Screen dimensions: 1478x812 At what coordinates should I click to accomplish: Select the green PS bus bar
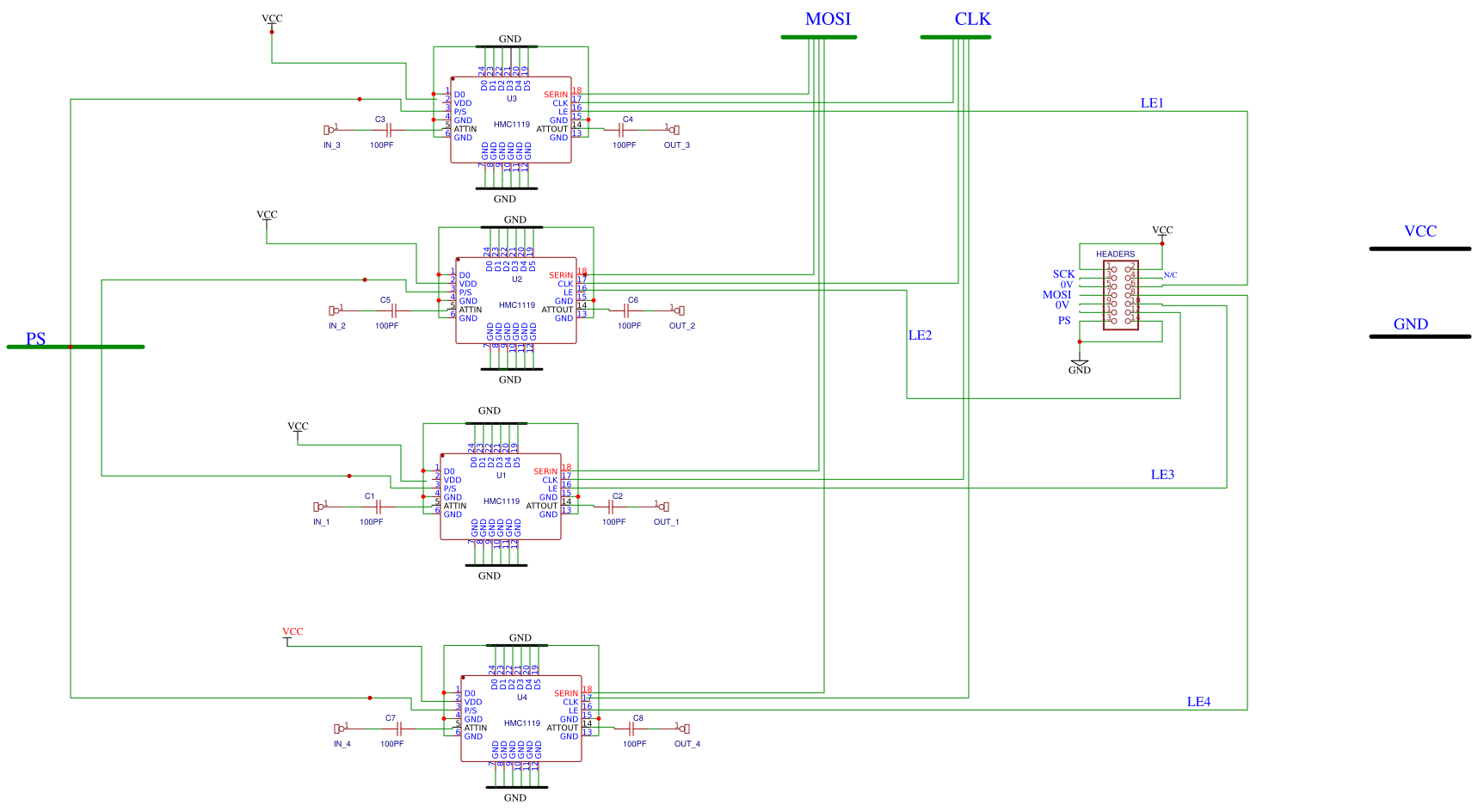pos(76,347)
